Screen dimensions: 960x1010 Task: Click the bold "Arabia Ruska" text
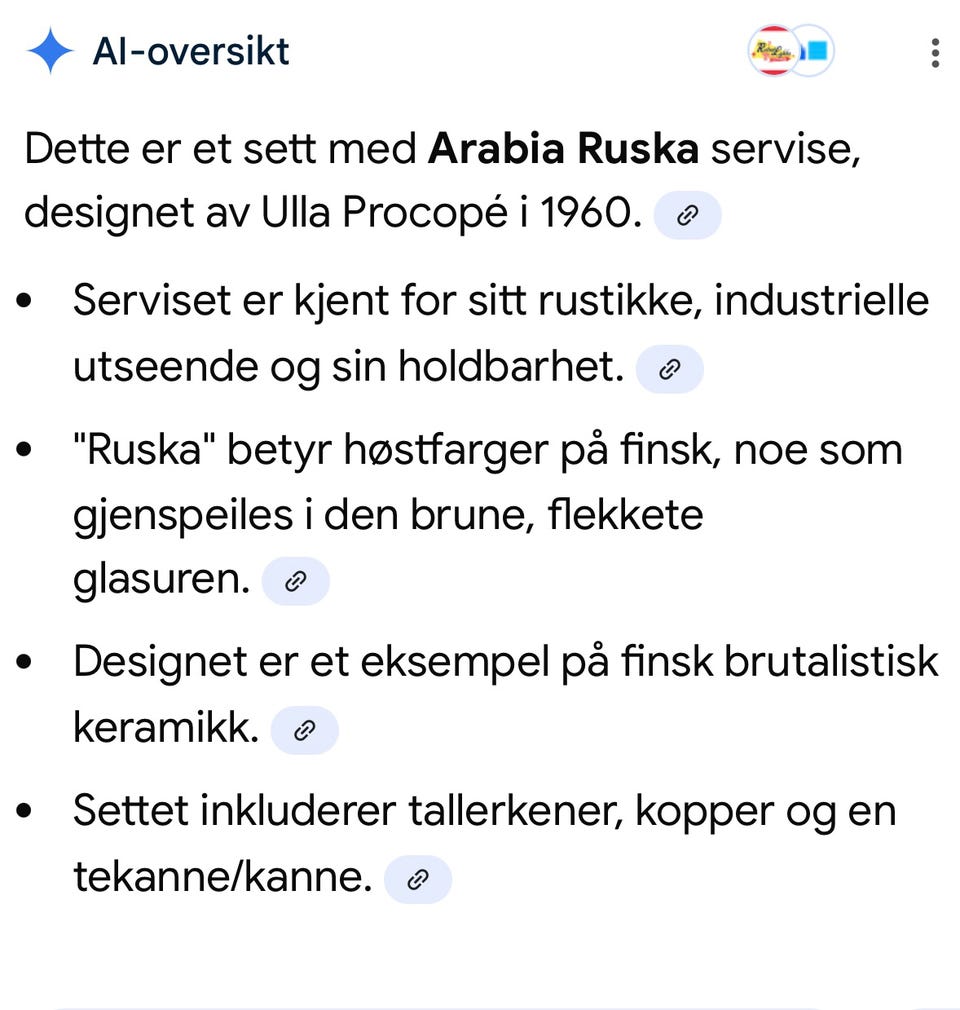tap(564, 148)
